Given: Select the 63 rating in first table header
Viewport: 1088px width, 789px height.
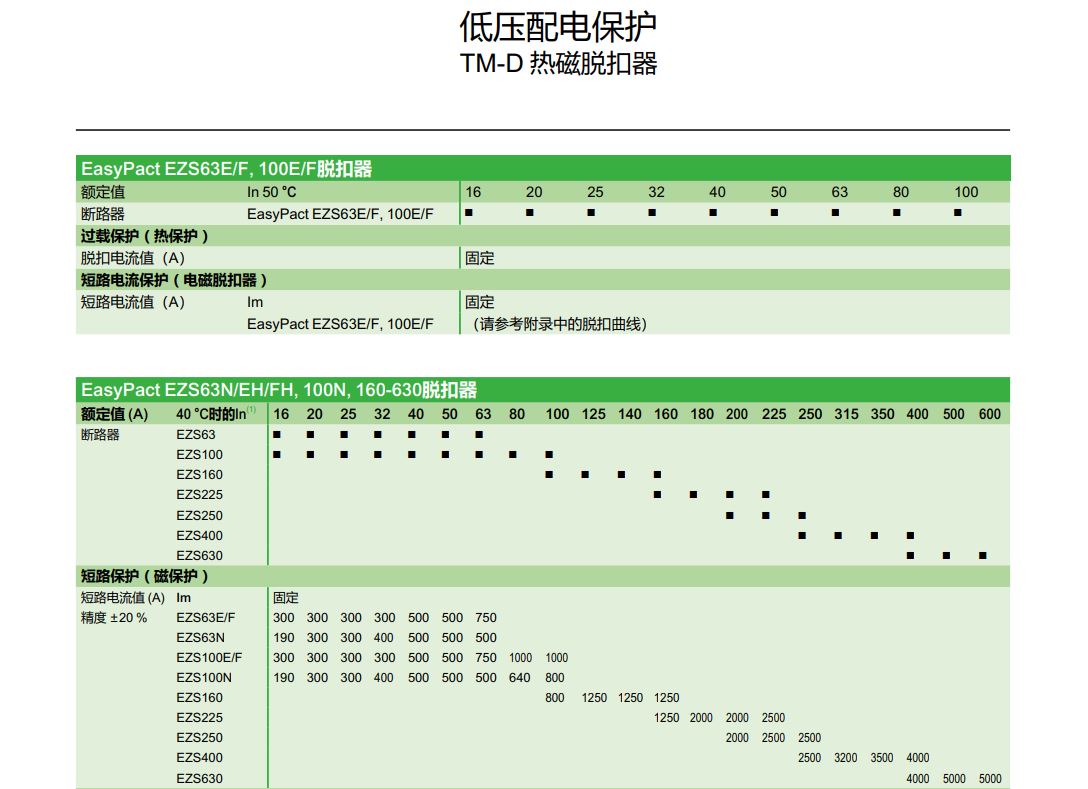Looking at the screenshot, I should point(840,192).
